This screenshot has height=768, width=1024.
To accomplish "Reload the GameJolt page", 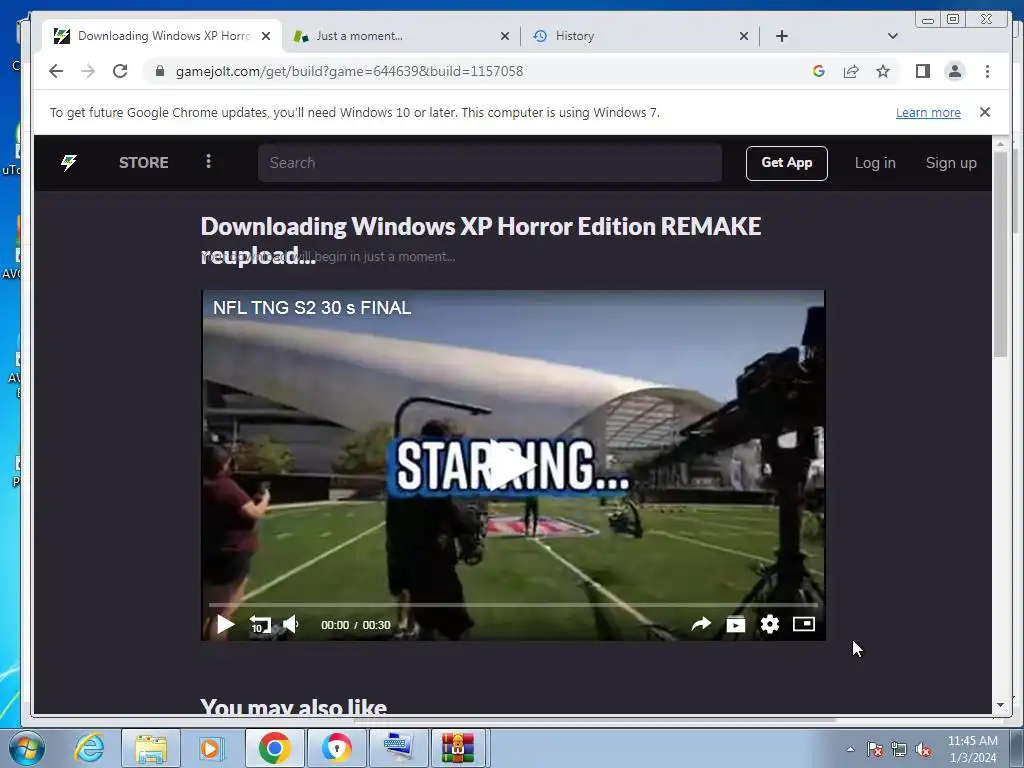I will coord(120,71).
